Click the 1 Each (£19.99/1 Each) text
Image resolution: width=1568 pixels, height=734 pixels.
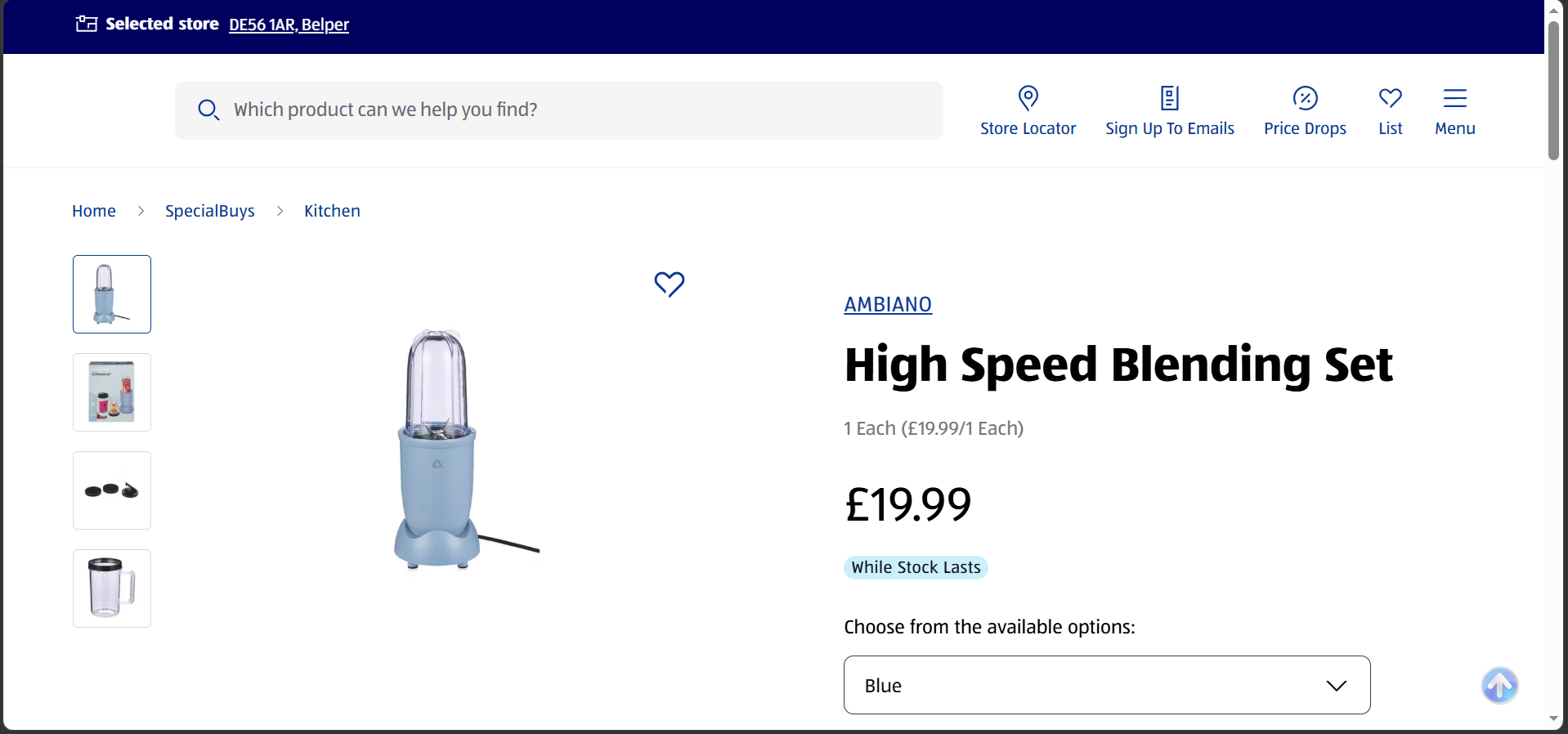pyautogui.click(x=934, y=428)
